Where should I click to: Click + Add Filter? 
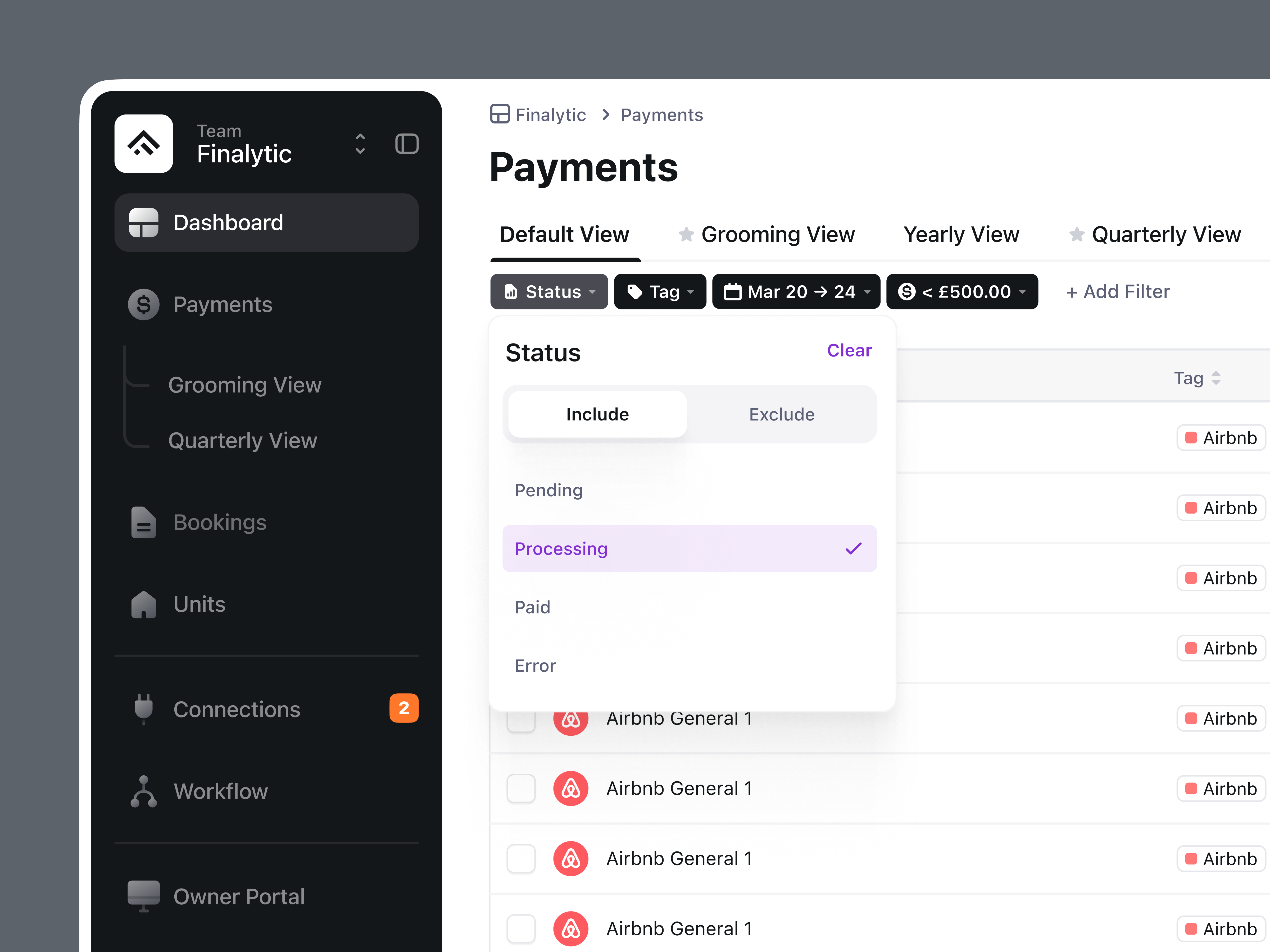[x=1117, y=291]
